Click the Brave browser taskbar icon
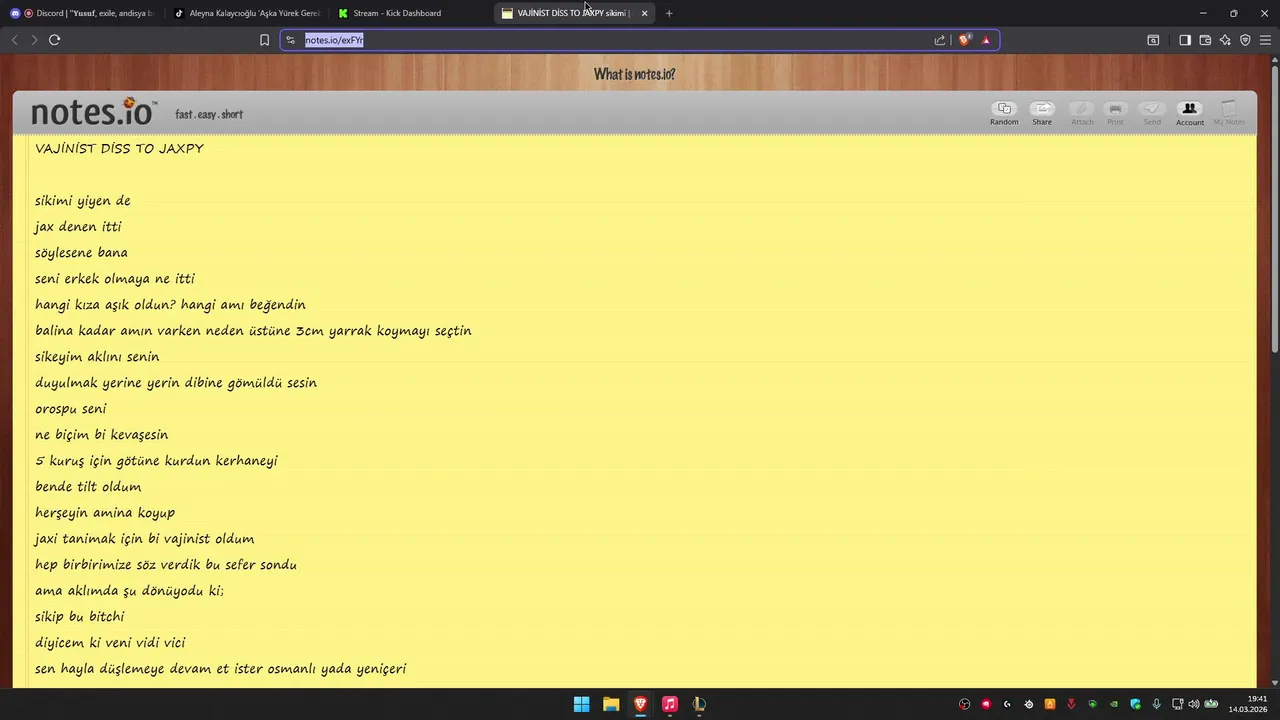Image resolution: width=1280 pixels, height=720 pixels. coord(640,704)
